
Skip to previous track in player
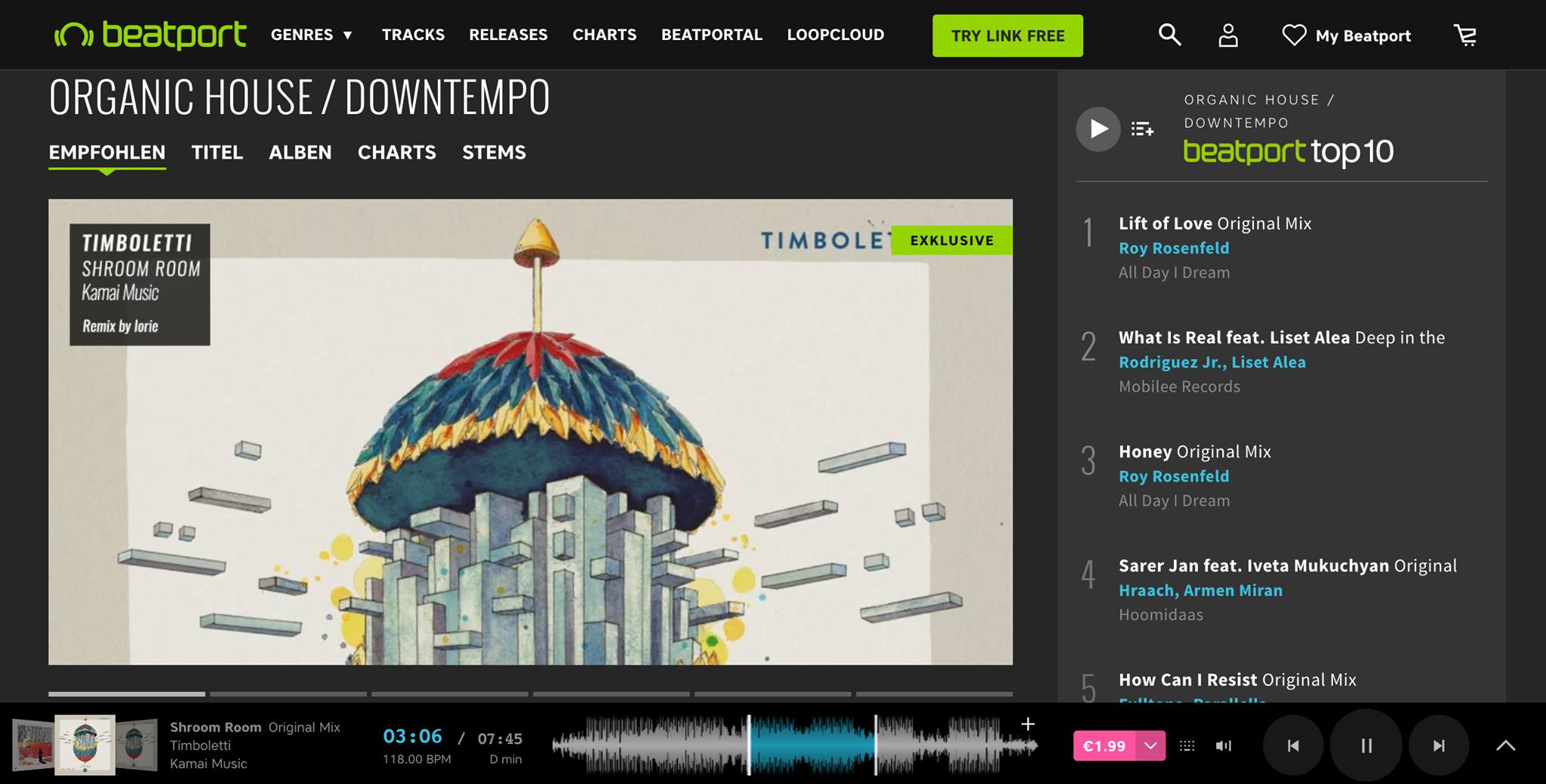(x=1293, y=746)
